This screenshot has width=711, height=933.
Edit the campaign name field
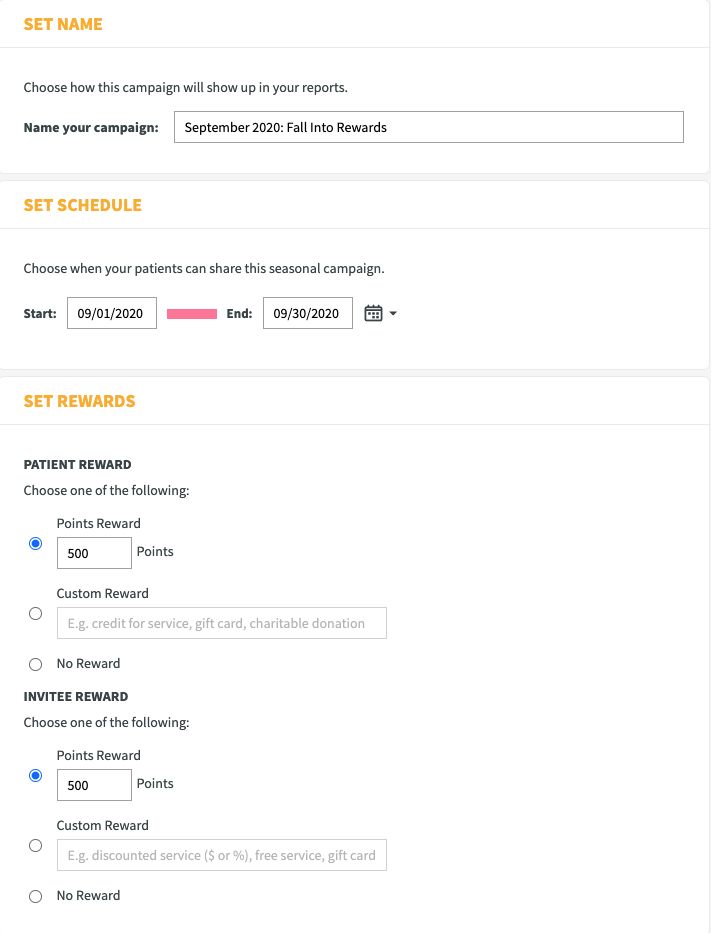[x=428, y=127]
